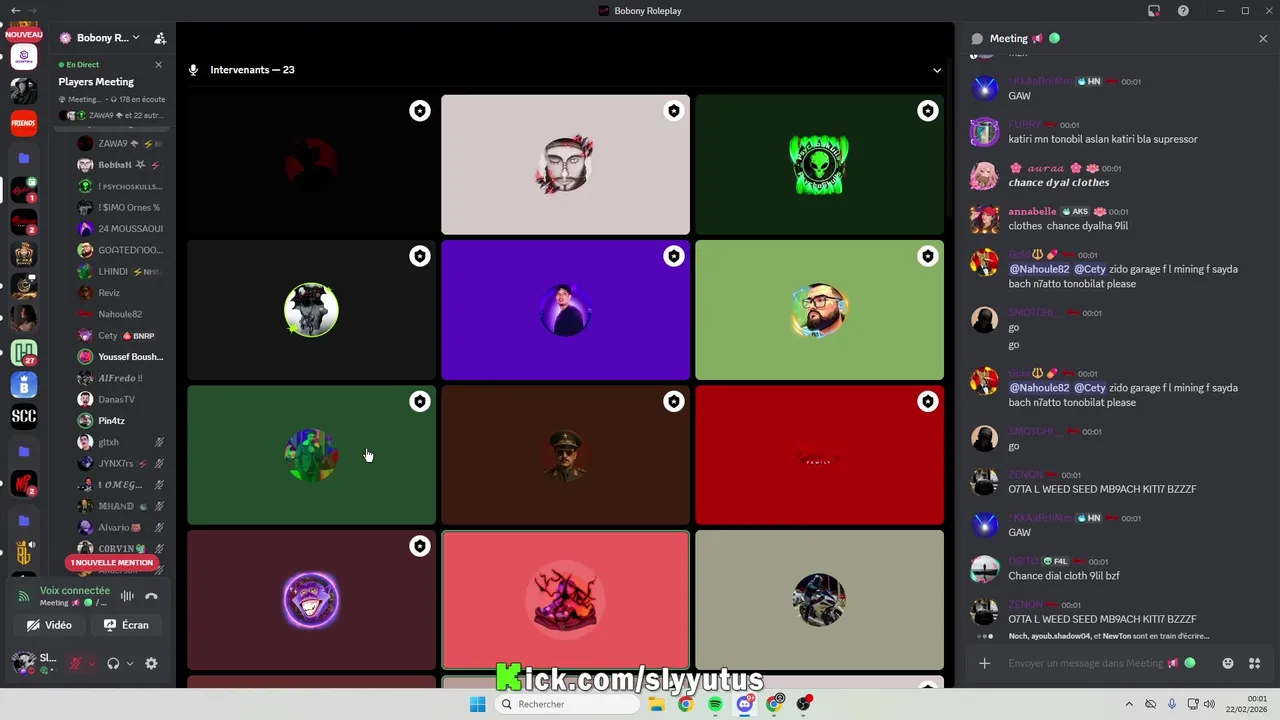This screenshot has height=720, width=1280.
Task: Close the Meeting chat panel
Action: click(x=1263, y=39)
